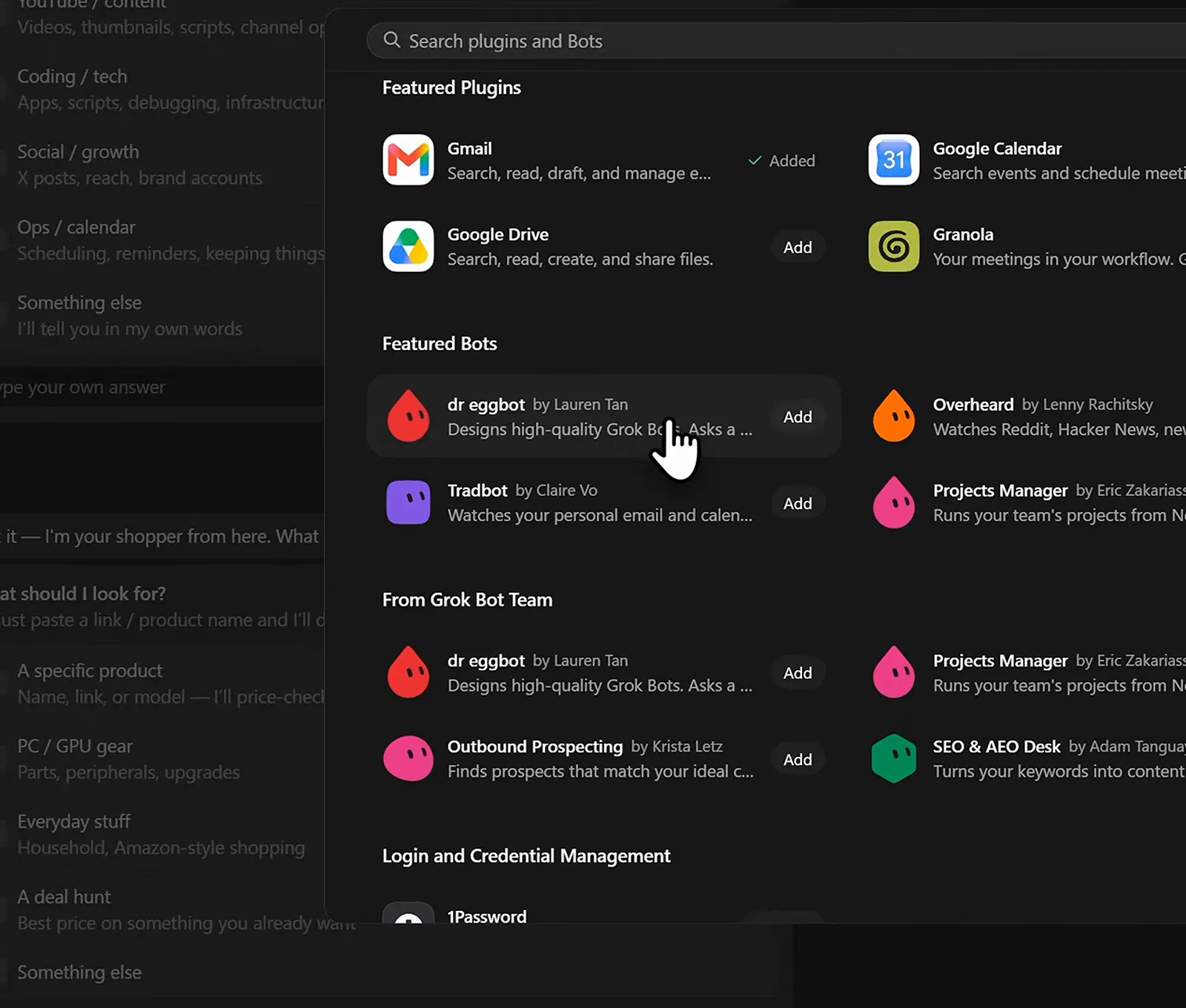This screenshot has width=1186, height=1008.
Task: Open the SEO & AEO Desk bot title
Action: click(x=996, y=746)
